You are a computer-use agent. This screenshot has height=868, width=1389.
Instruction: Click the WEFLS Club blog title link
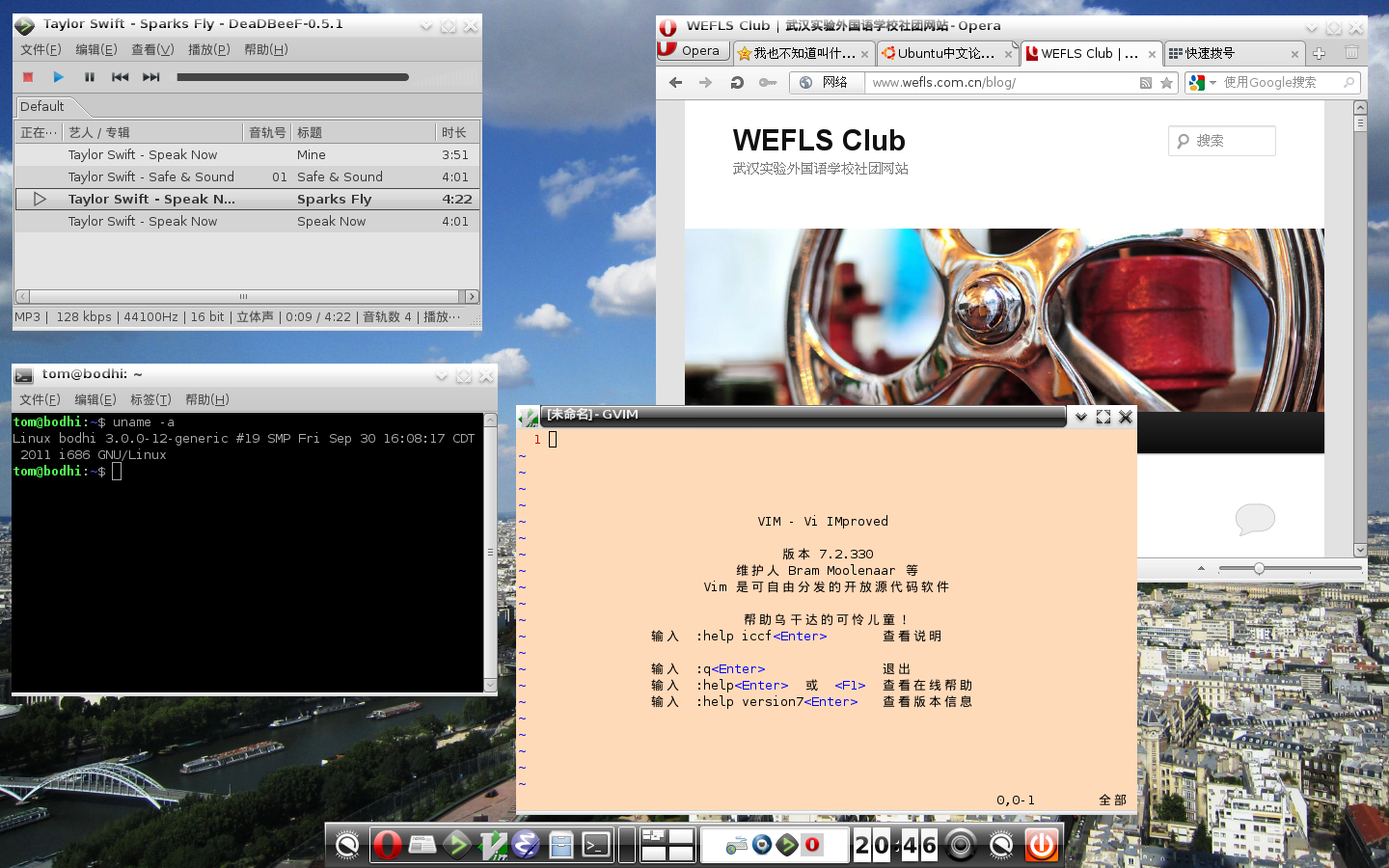819,141
